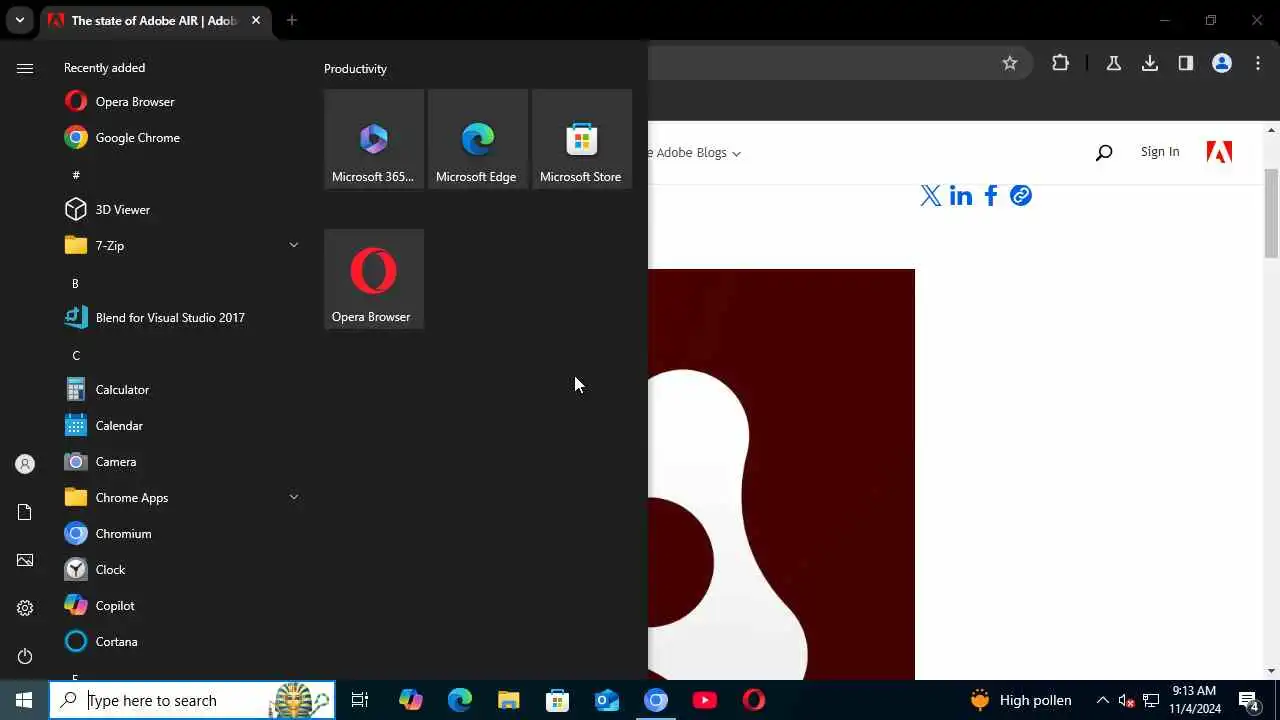Screen dimensions: 1280x720
Task: Open High pollen weather widget
Action: [x=1021, y=700]
